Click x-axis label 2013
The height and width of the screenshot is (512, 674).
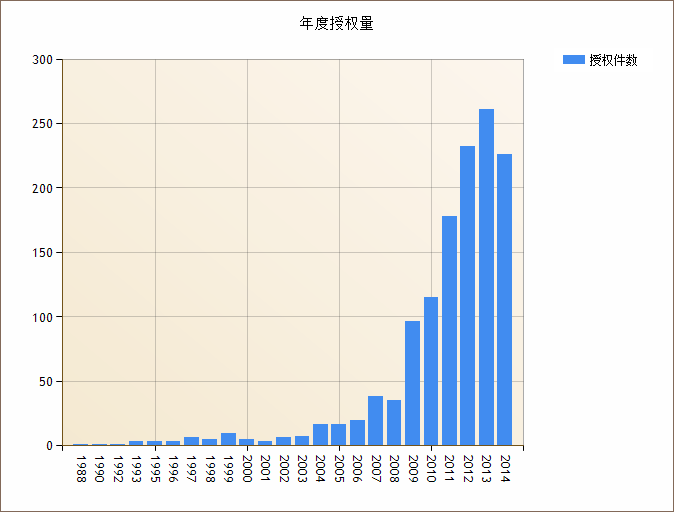(x=486, y=469)
